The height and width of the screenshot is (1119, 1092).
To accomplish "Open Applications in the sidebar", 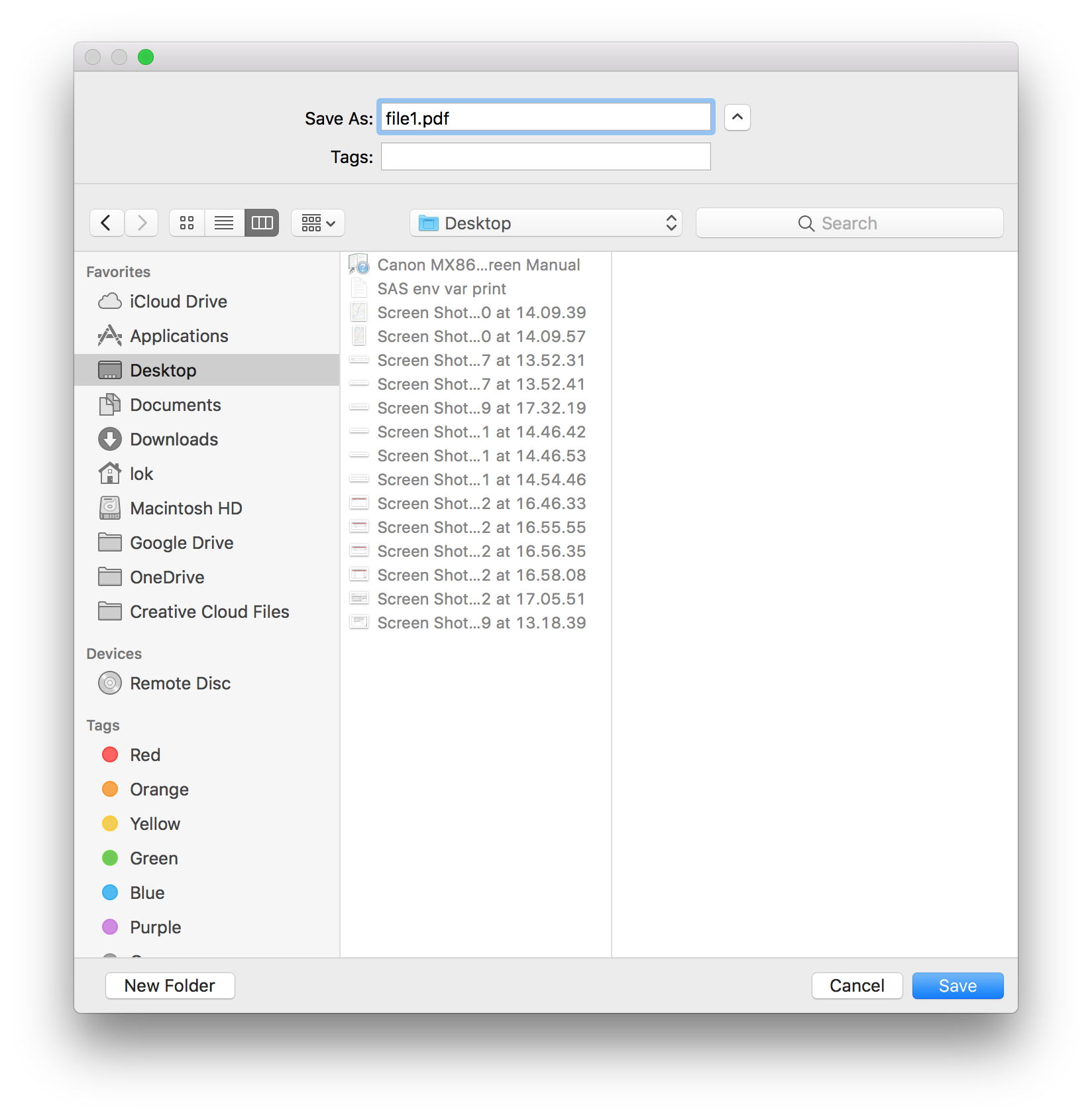I will pyautogui.click(x=207, y=336).
